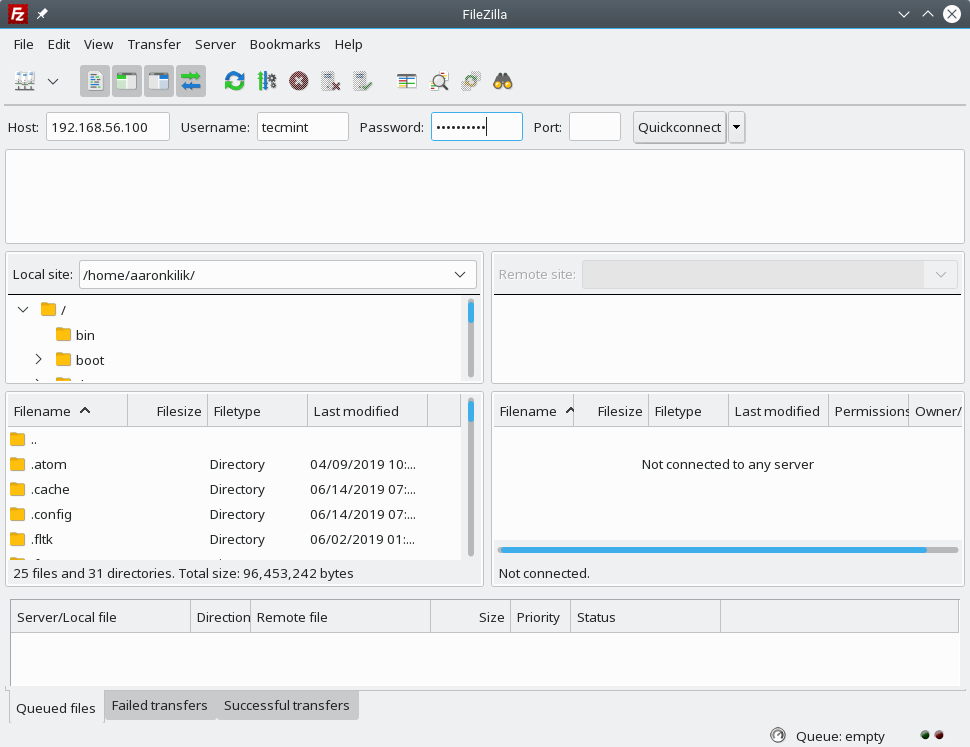Screen dimensions: 970x747
Task: Toggle directory comparison icon
Action: point(439,81)
